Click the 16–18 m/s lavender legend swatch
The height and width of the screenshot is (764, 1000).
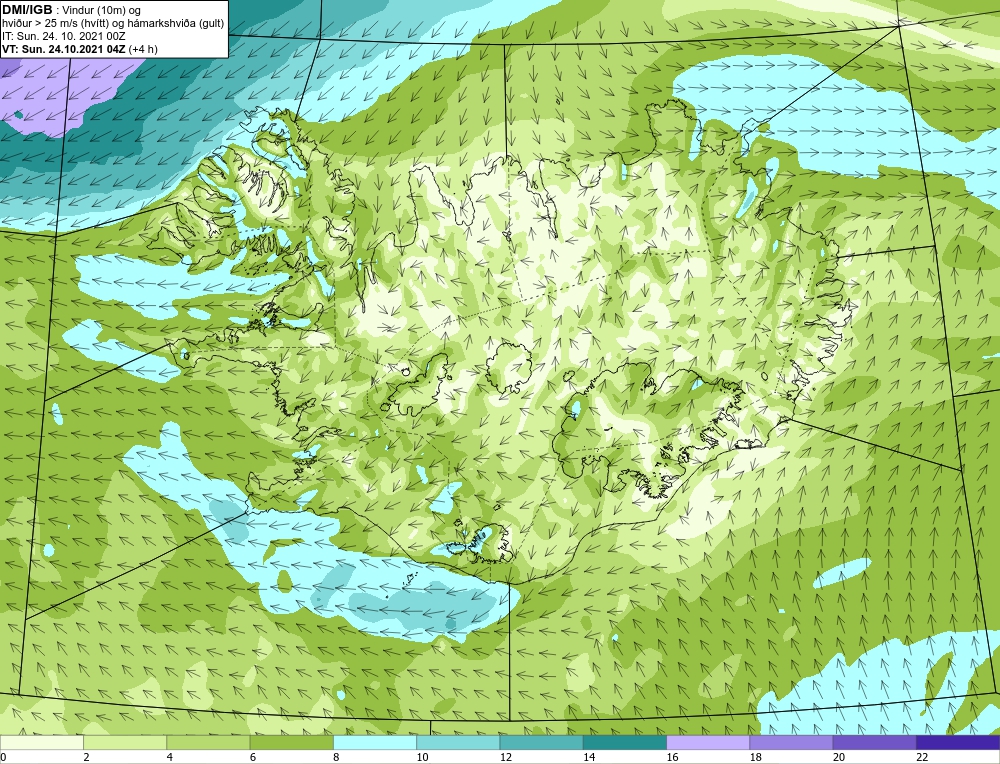pyautogui.click(x=708, y=742)
